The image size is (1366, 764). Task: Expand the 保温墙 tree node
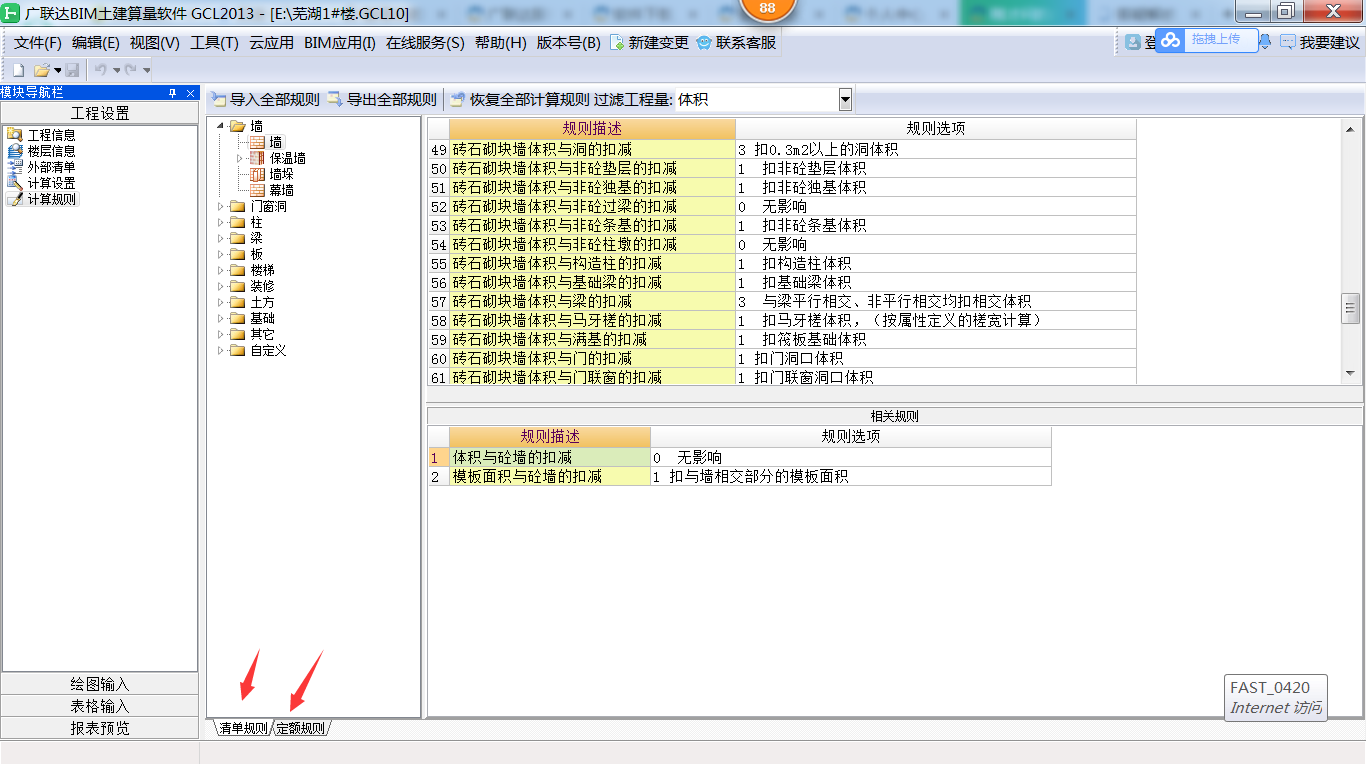(240, 158)
